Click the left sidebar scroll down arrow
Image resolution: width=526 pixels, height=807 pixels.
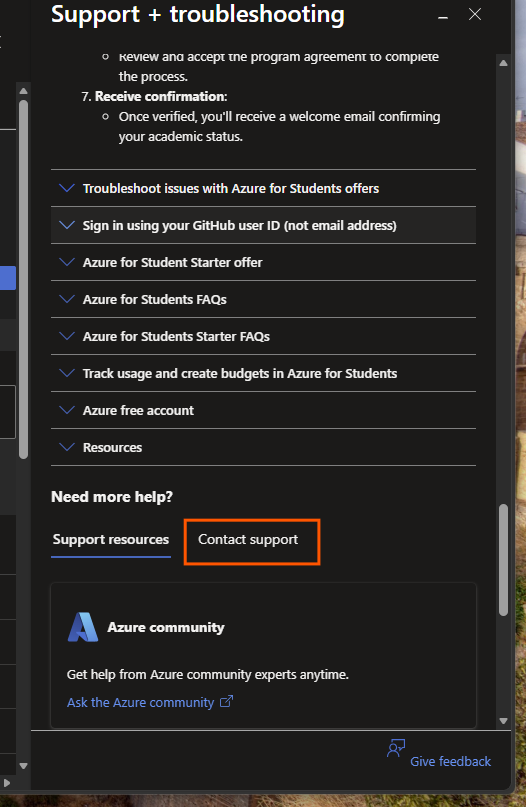[23, 766]
